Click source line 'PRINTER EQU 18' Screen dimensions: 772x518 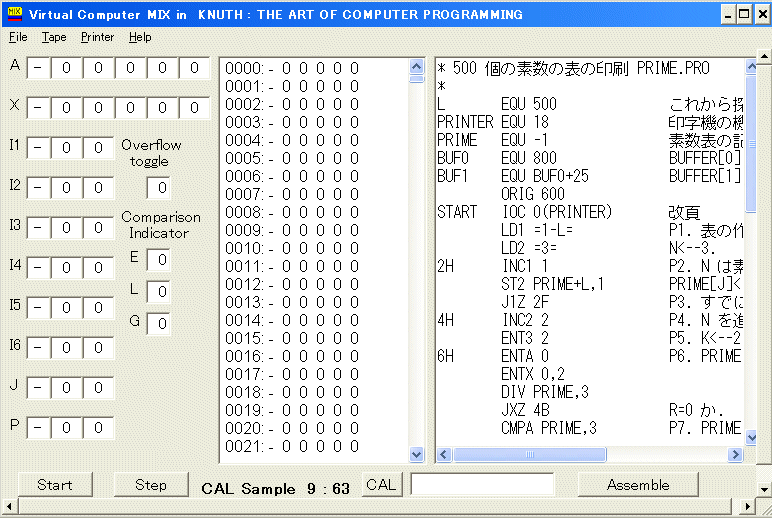point(493,122)
